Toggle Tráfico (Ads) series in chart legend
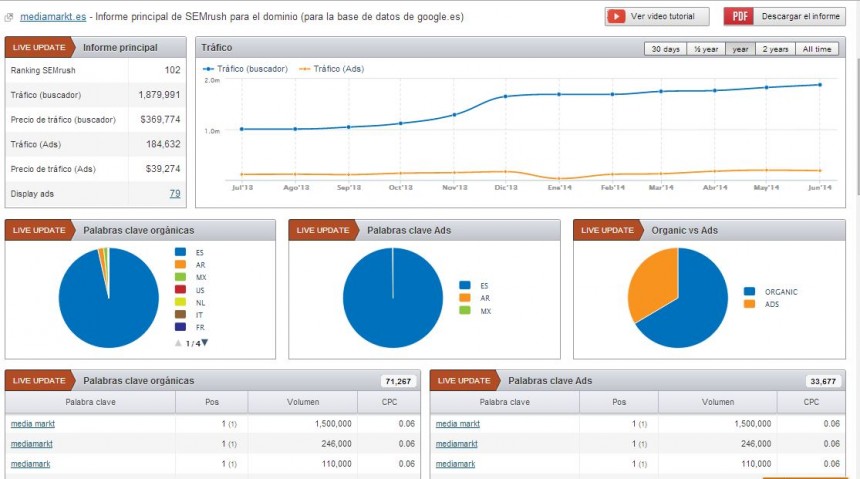 pos(331,69)
